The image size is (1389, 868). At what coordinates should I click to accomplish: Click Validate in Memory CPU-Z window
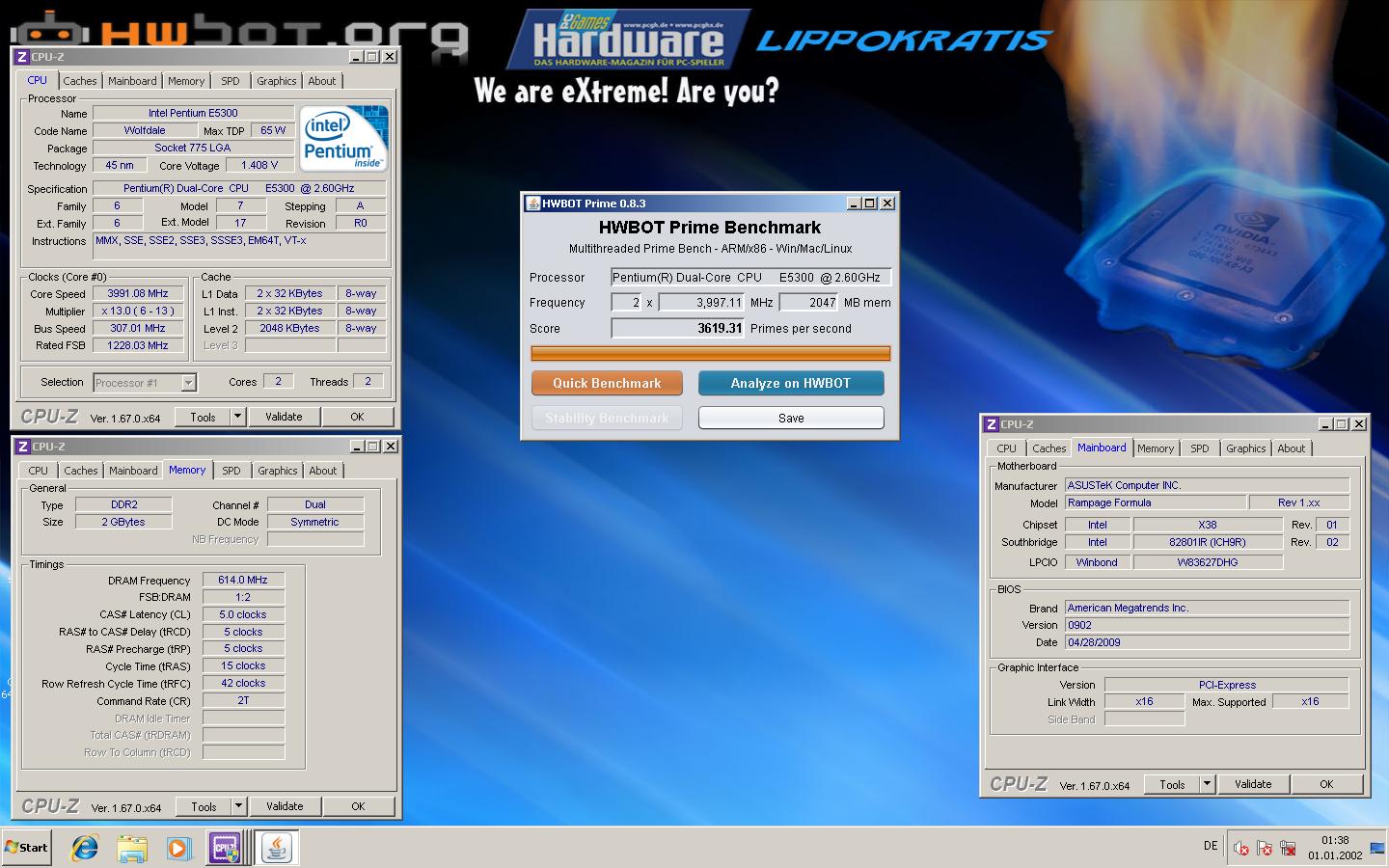point(285,806)
